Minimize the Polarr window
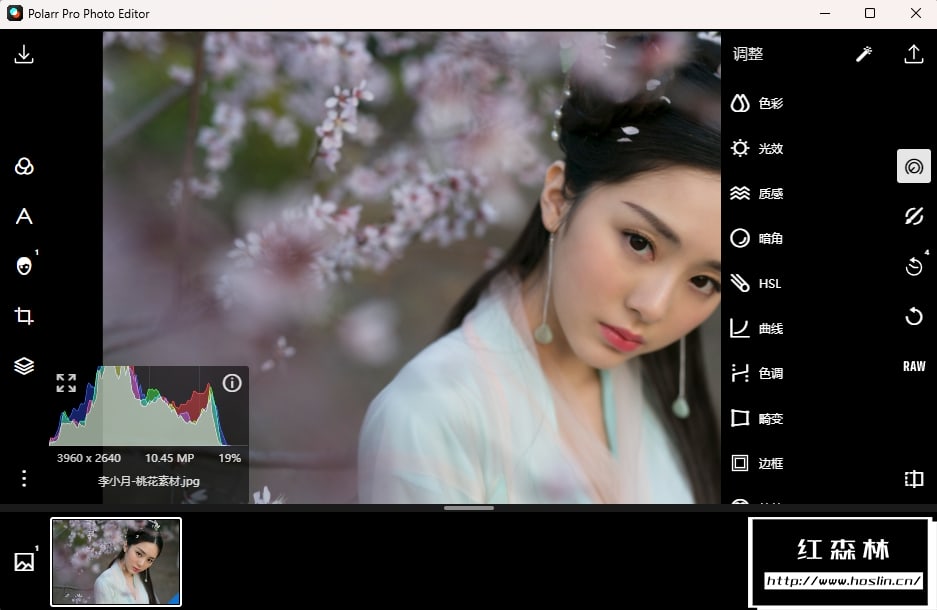This screenshot has height=610, width=937. [825, 13]
